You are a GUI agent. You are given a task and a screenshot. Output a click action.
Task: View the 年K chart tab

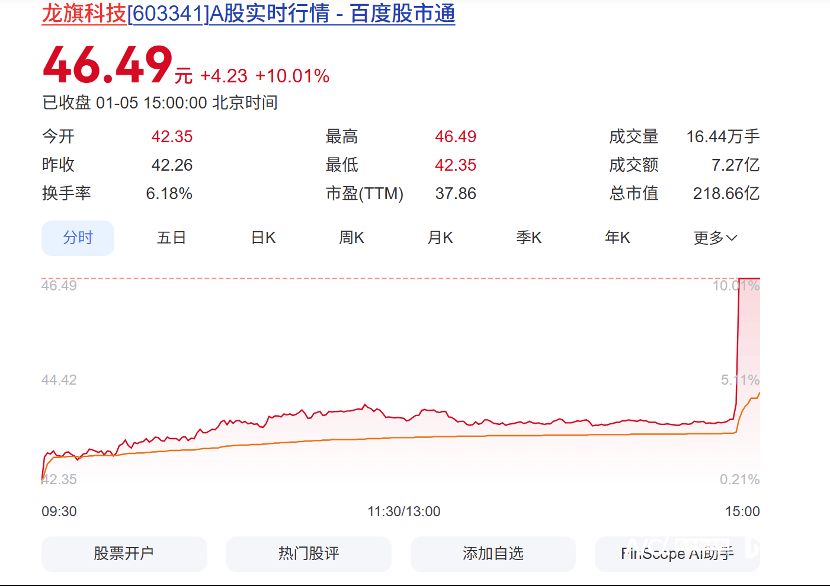tap(617, 238)
